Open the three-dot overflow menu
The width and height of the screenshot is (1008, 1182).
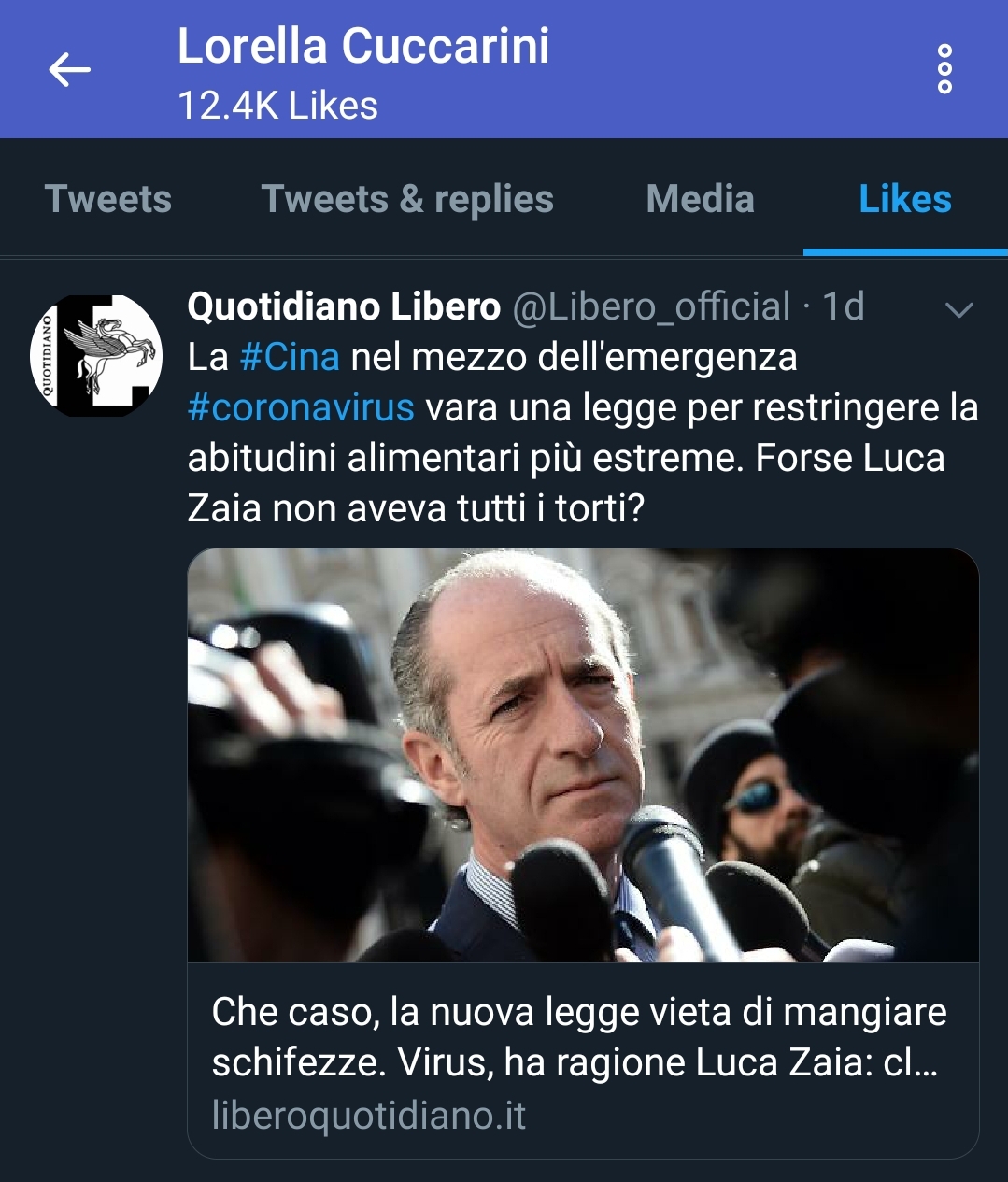click(x=944, y=69)
